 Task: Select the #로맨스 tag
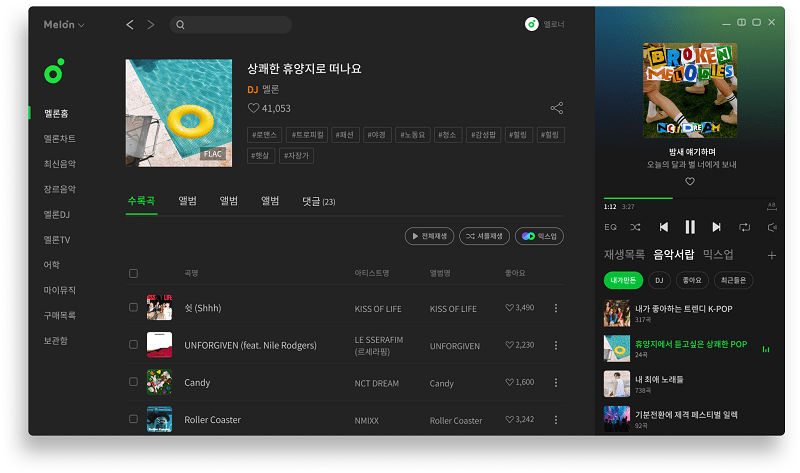coord(264,135)
